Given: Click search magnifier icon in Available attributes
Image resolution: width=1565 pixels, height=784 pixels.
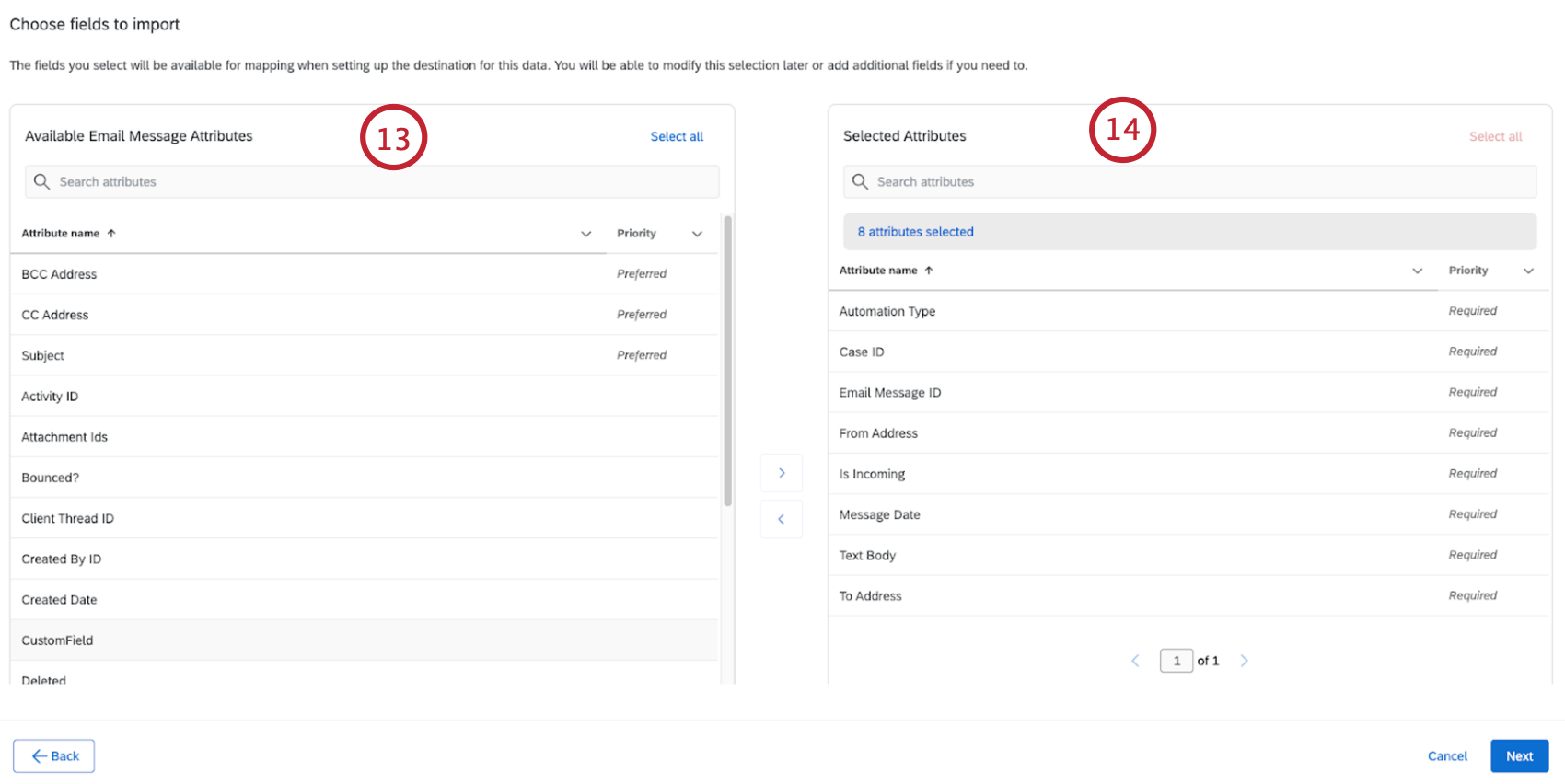Looking at the screenshot, I should coord(41,182).
